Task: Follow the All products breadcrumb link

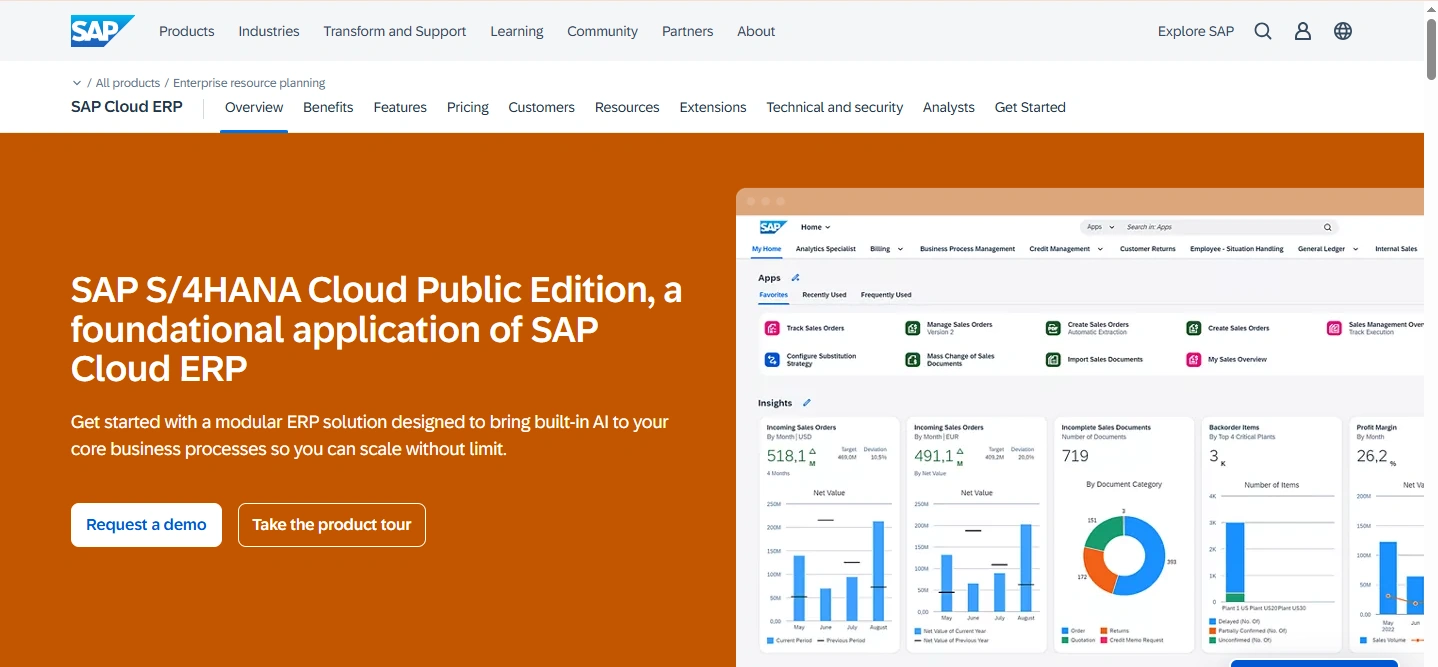Action: [128, 83]
